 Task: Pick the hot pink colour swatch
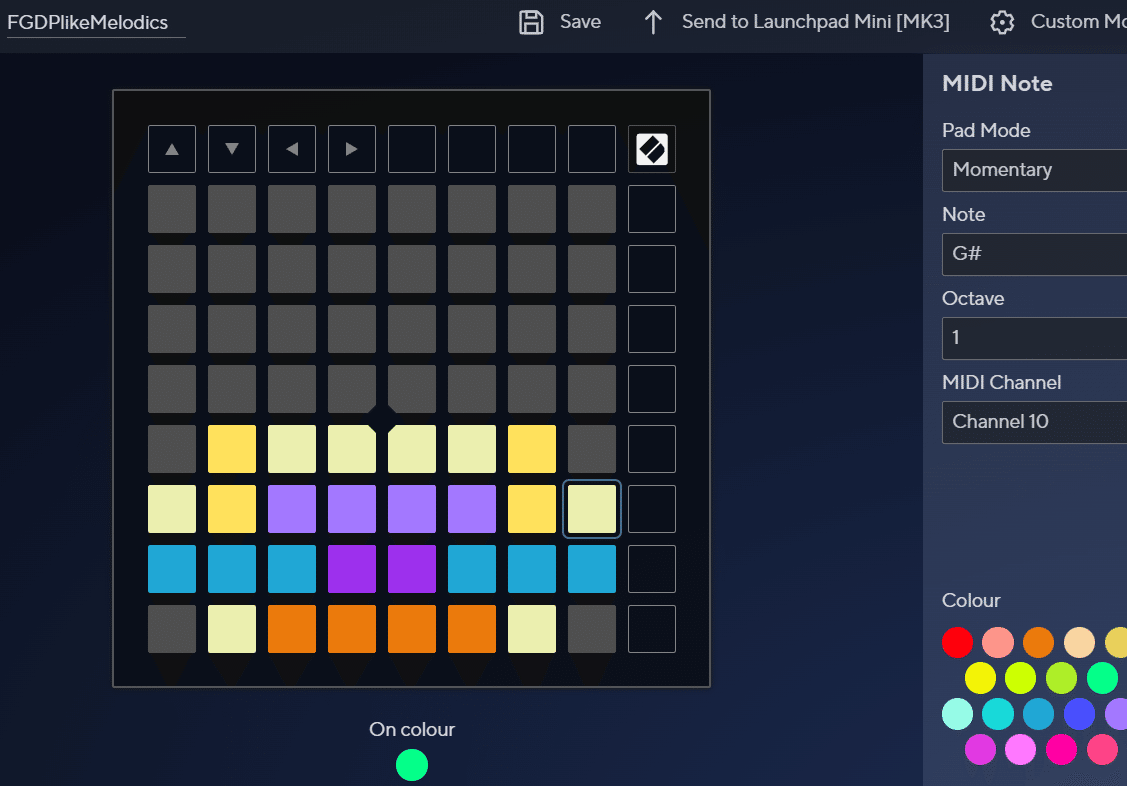1062,749
